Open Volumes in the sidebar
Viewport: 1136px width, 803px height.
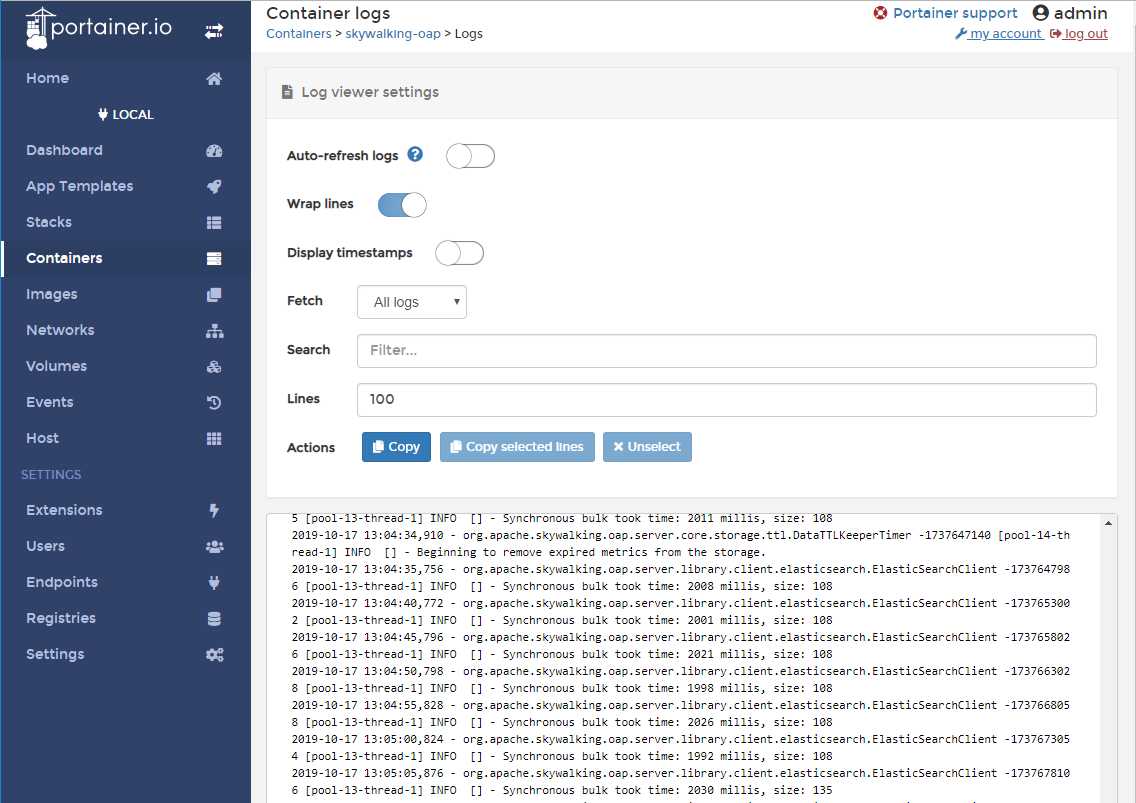tap(125, 367)
